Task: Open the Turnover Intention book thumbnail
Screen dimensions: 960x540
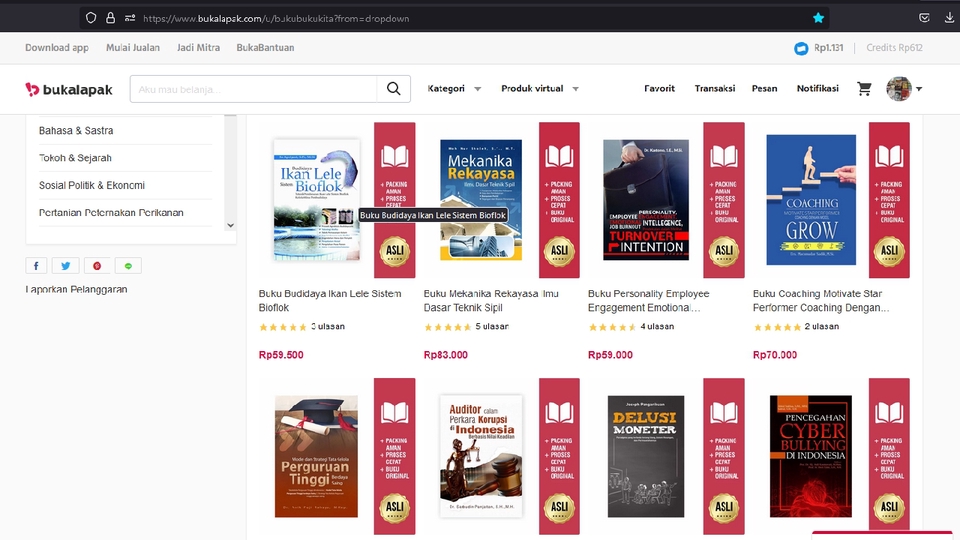Action: [x=646, y=200]
